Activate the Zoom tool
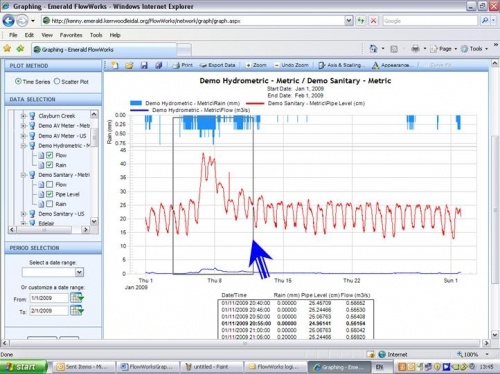This screenshot has height=374, width=500. tap(256, 65)
